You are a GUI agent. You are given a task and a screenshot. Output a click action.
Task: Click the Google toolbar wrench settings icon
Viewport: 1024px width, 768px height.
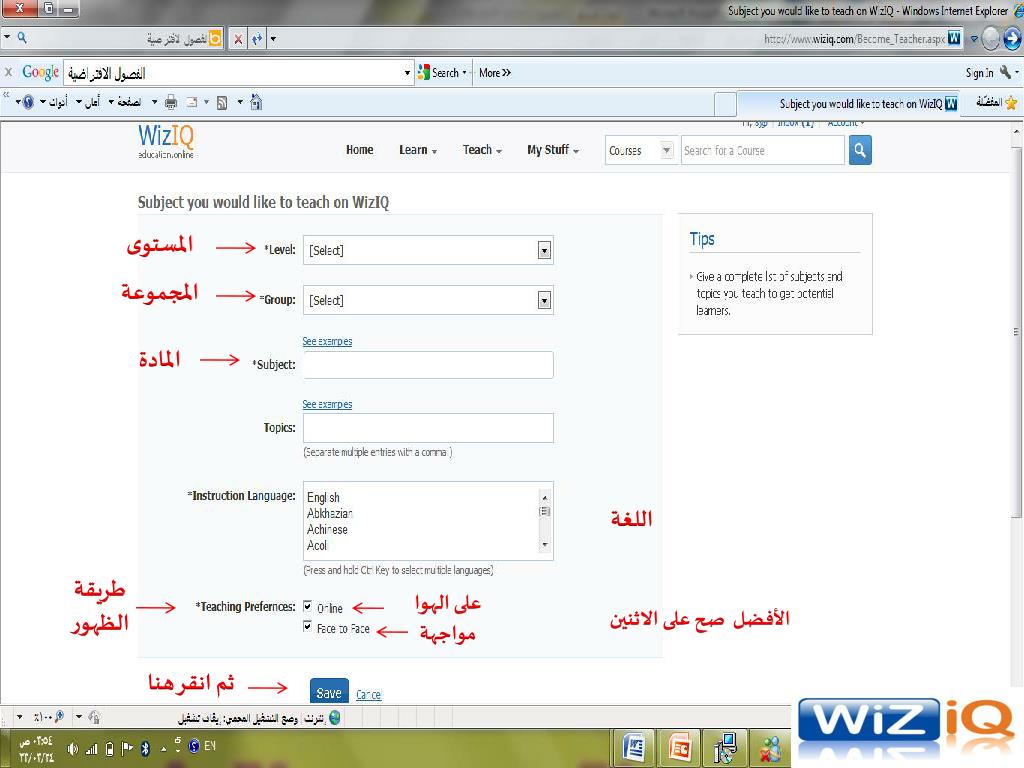click(1005, 72)
